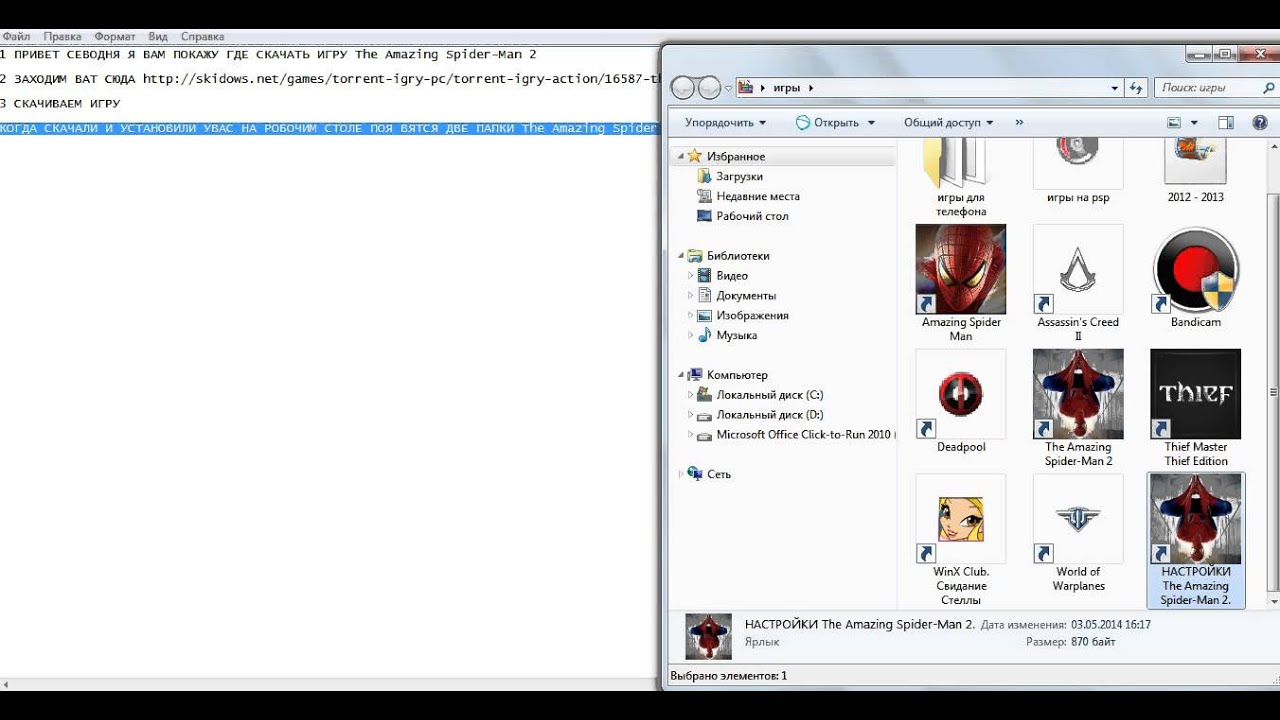Select НАСТРОЙКИ The Amazing Spider-Man 2 shortcut
Screen dimensions: 1280x720
click(x=1196, y=540)
